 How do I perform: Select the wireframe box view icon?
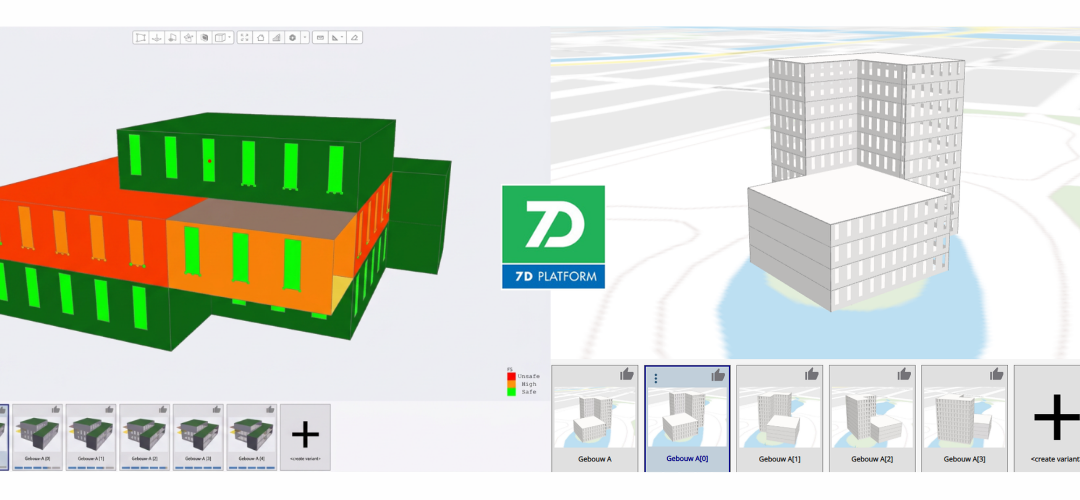[x=220, y=38]
